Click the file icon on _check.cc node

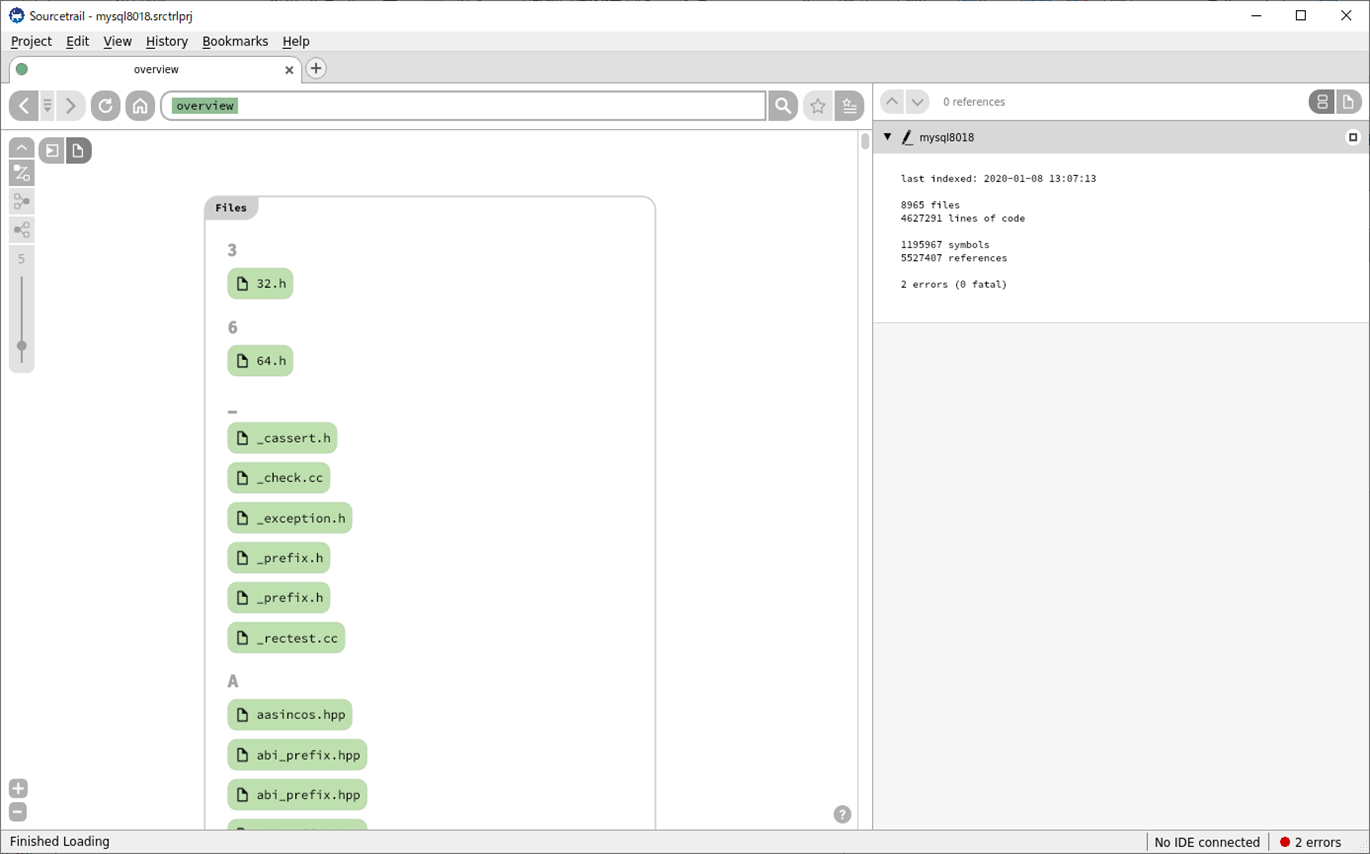pyautogui.click(x=242, y=478)
